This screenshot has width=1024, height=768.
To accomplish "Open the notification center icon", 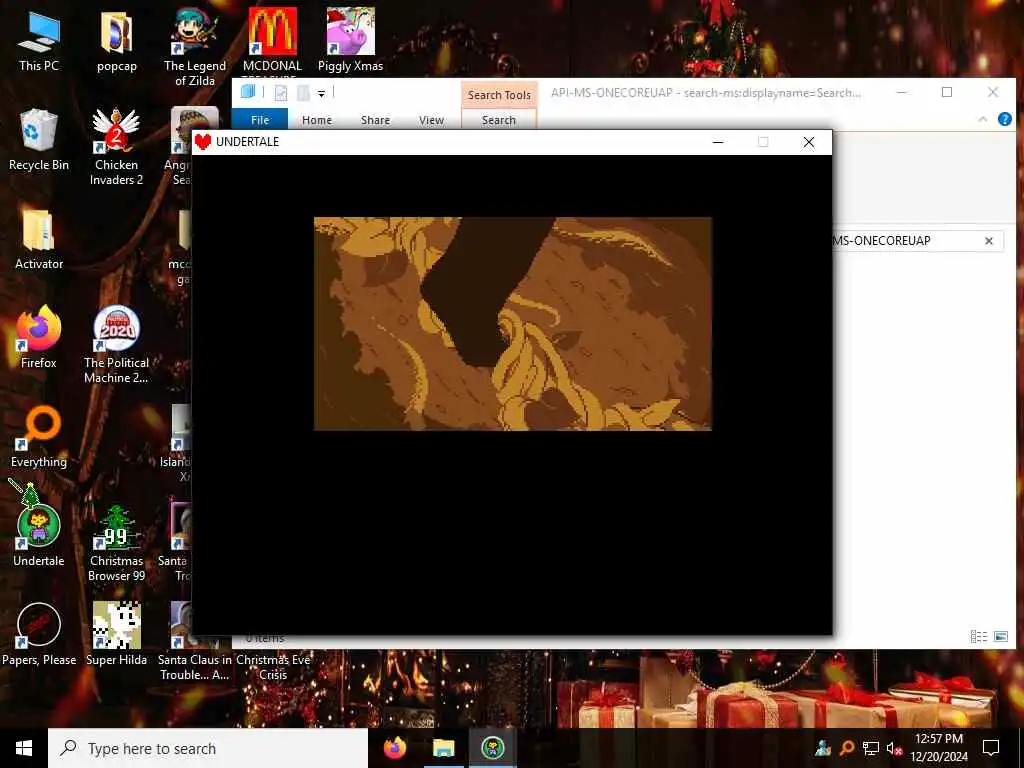I will (991, 748).
